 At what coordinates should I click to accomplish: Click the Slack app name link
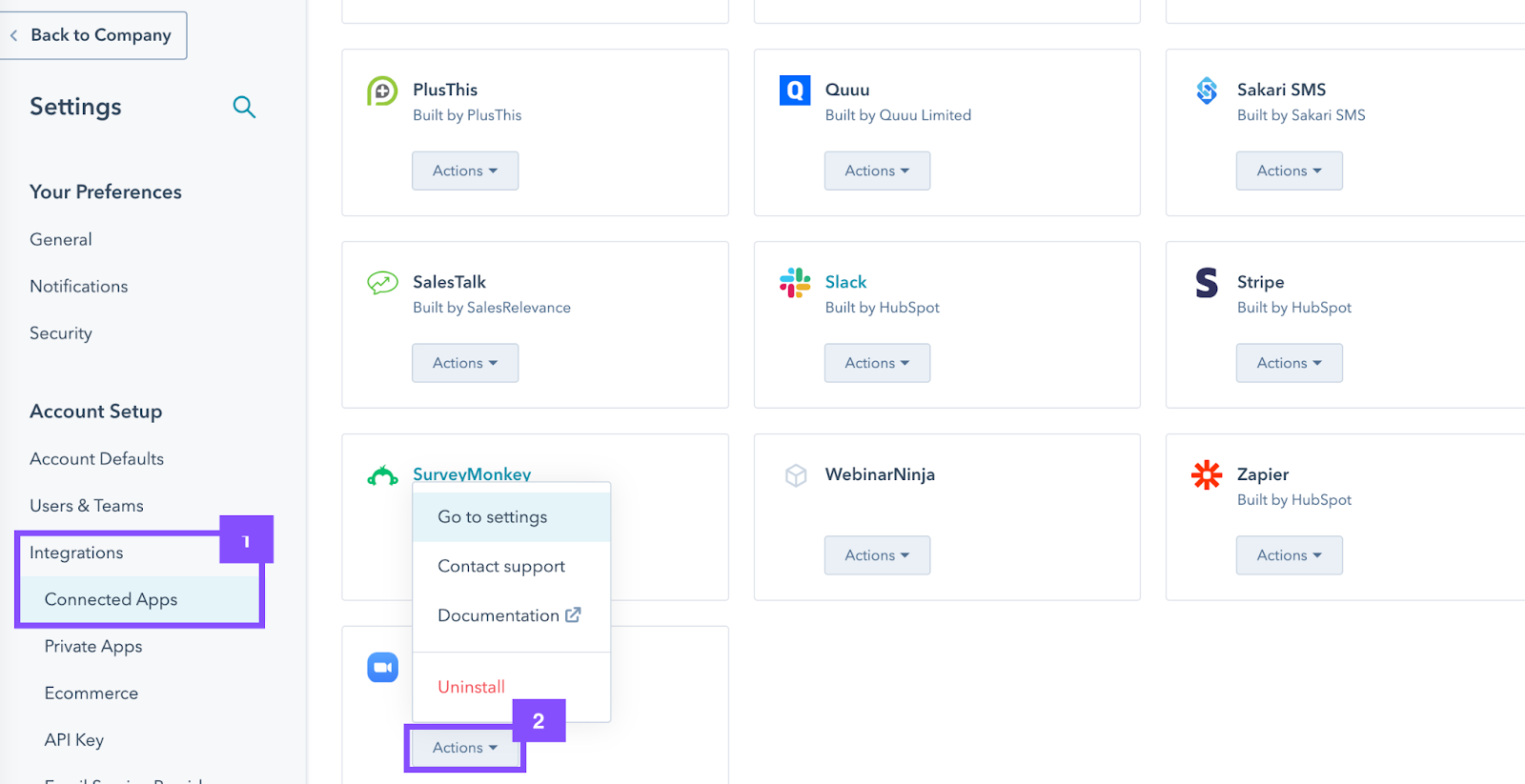[x=845, y=282]
